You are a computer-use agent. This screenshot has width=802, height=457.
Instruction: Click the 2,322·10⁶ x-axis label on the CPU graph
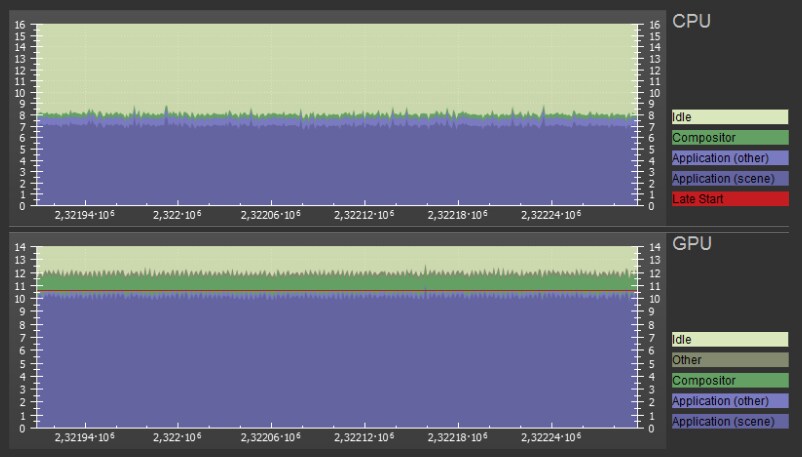tap(178, 215)
